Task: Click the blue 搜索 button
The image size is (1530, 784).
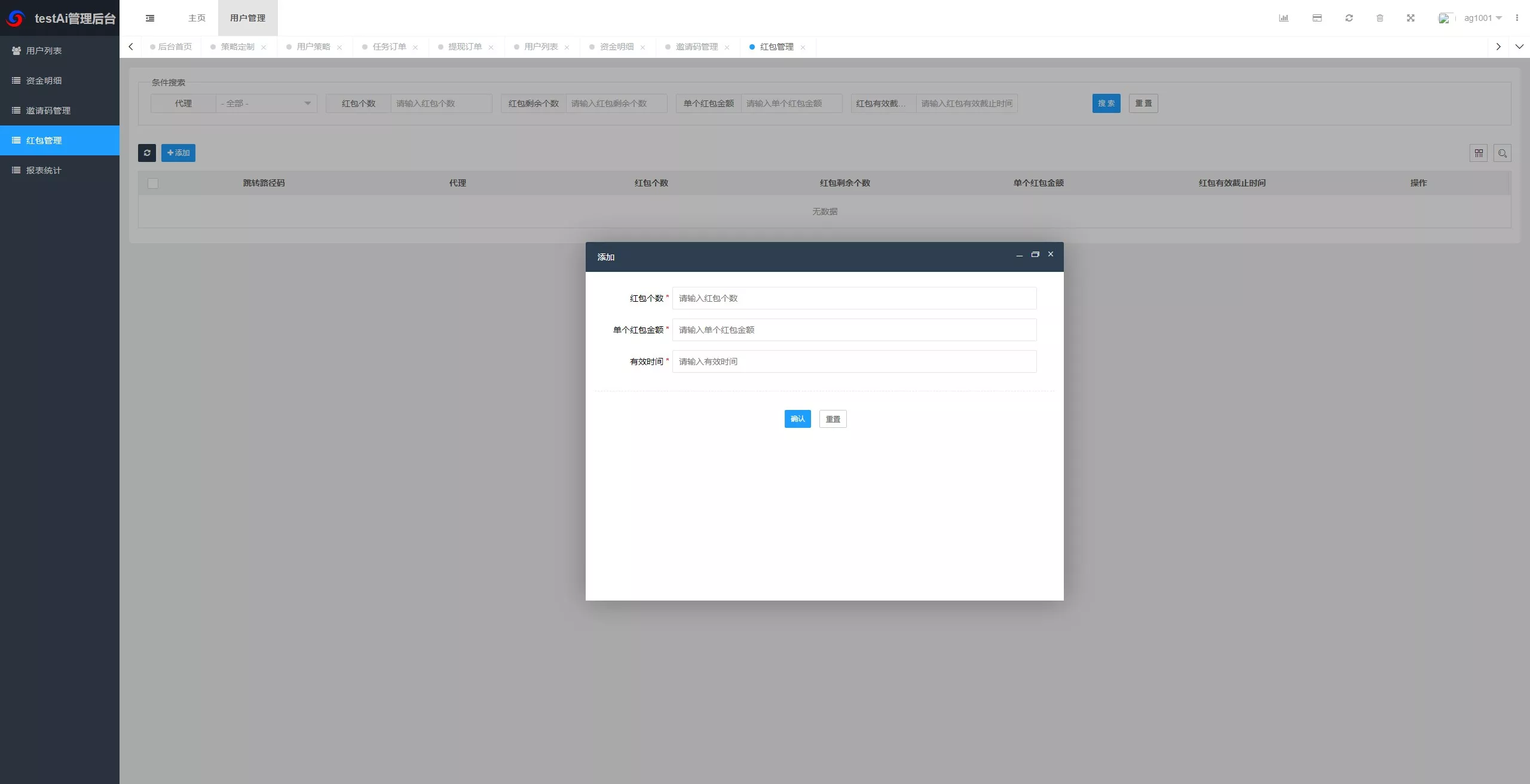Action: (x=1106, y=103)
